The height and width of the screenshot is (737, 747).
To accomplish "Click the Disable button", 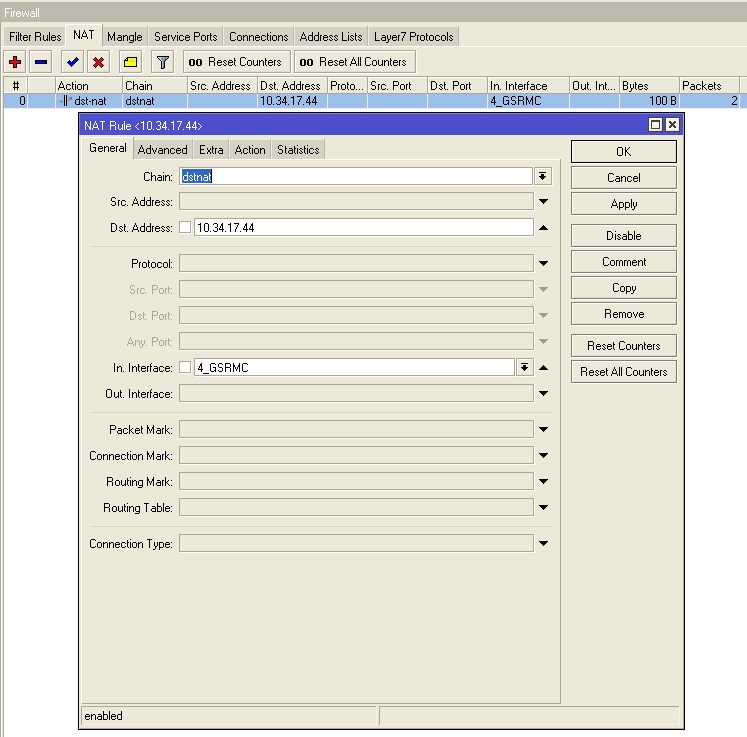I will click(624, 235).
